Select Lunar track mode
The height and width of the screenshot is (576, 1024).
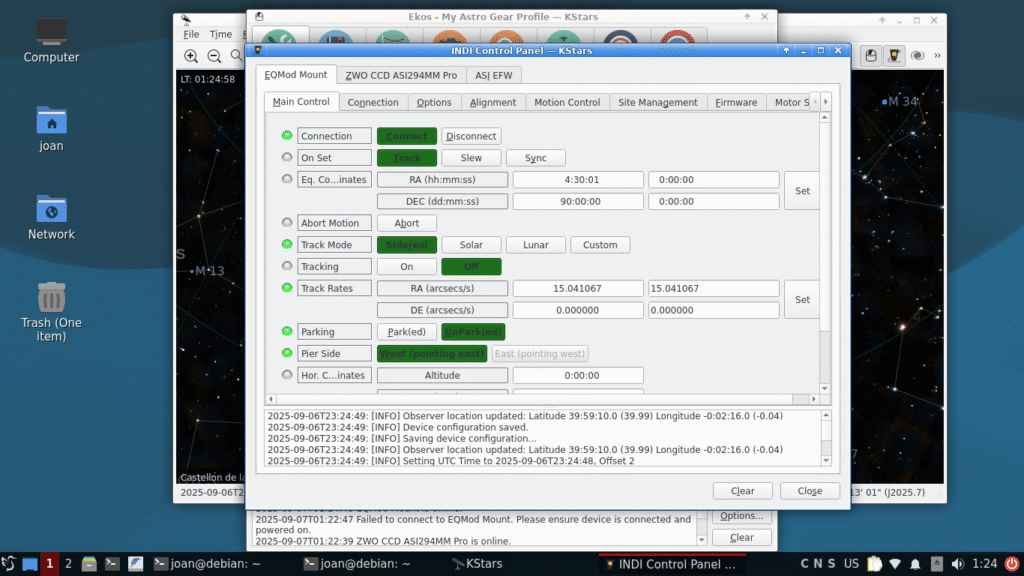tap(535, 245)
